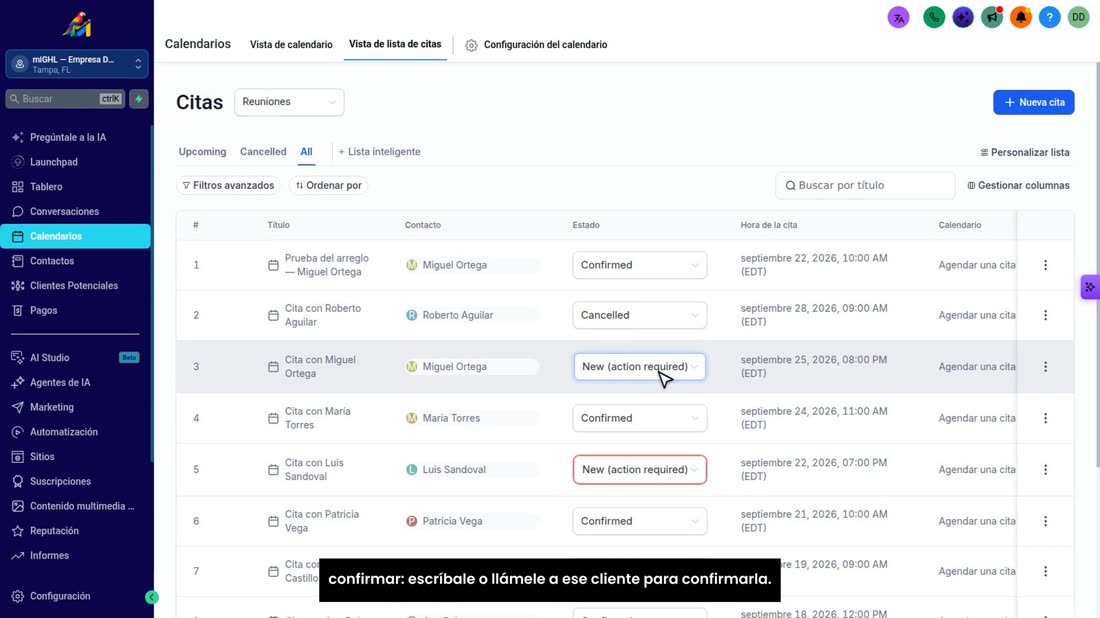
Task: Open Confirmed status dropdown for Patricia Vega
Action: coord(640,521)
